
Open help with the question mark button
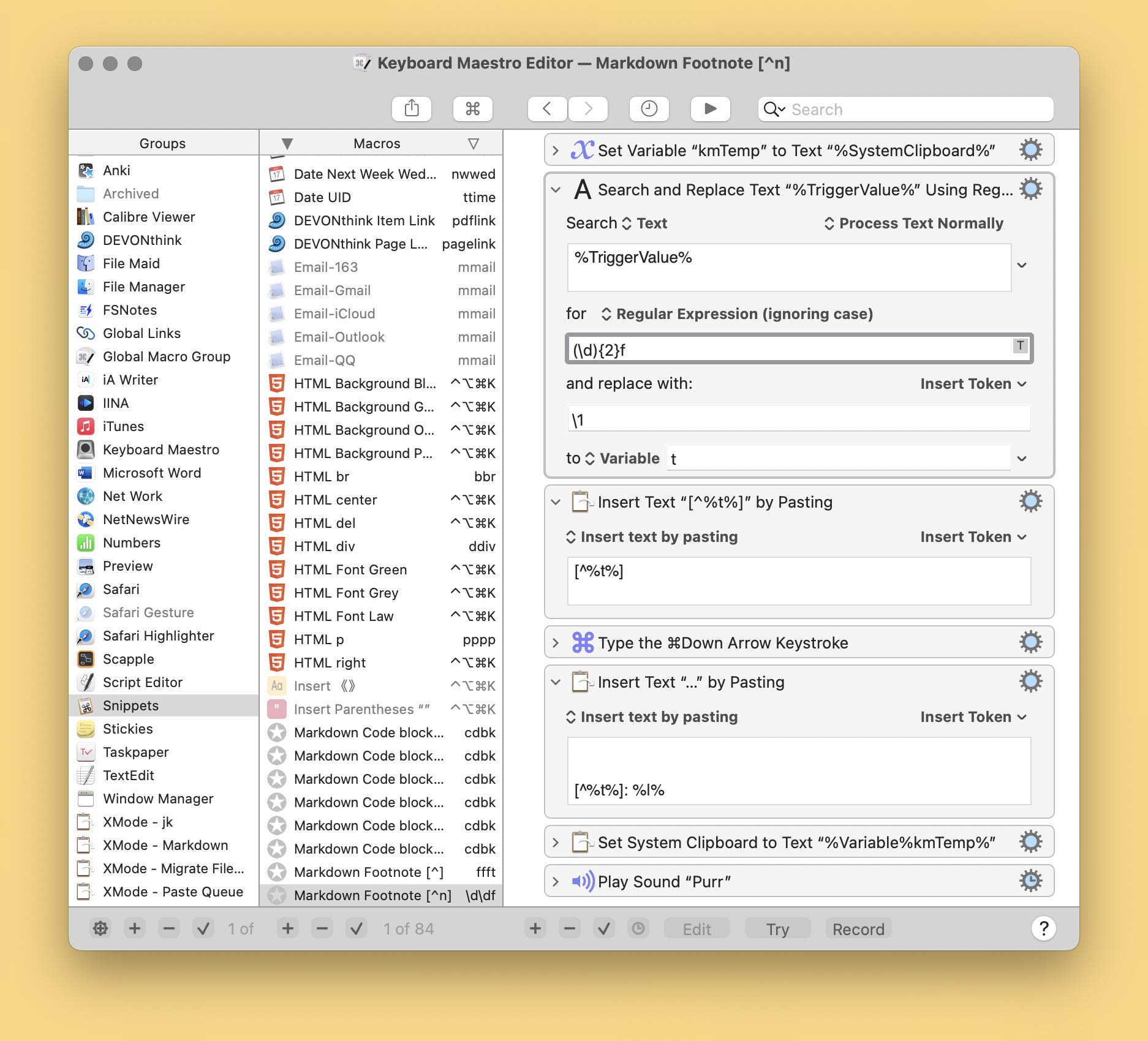1044,928
